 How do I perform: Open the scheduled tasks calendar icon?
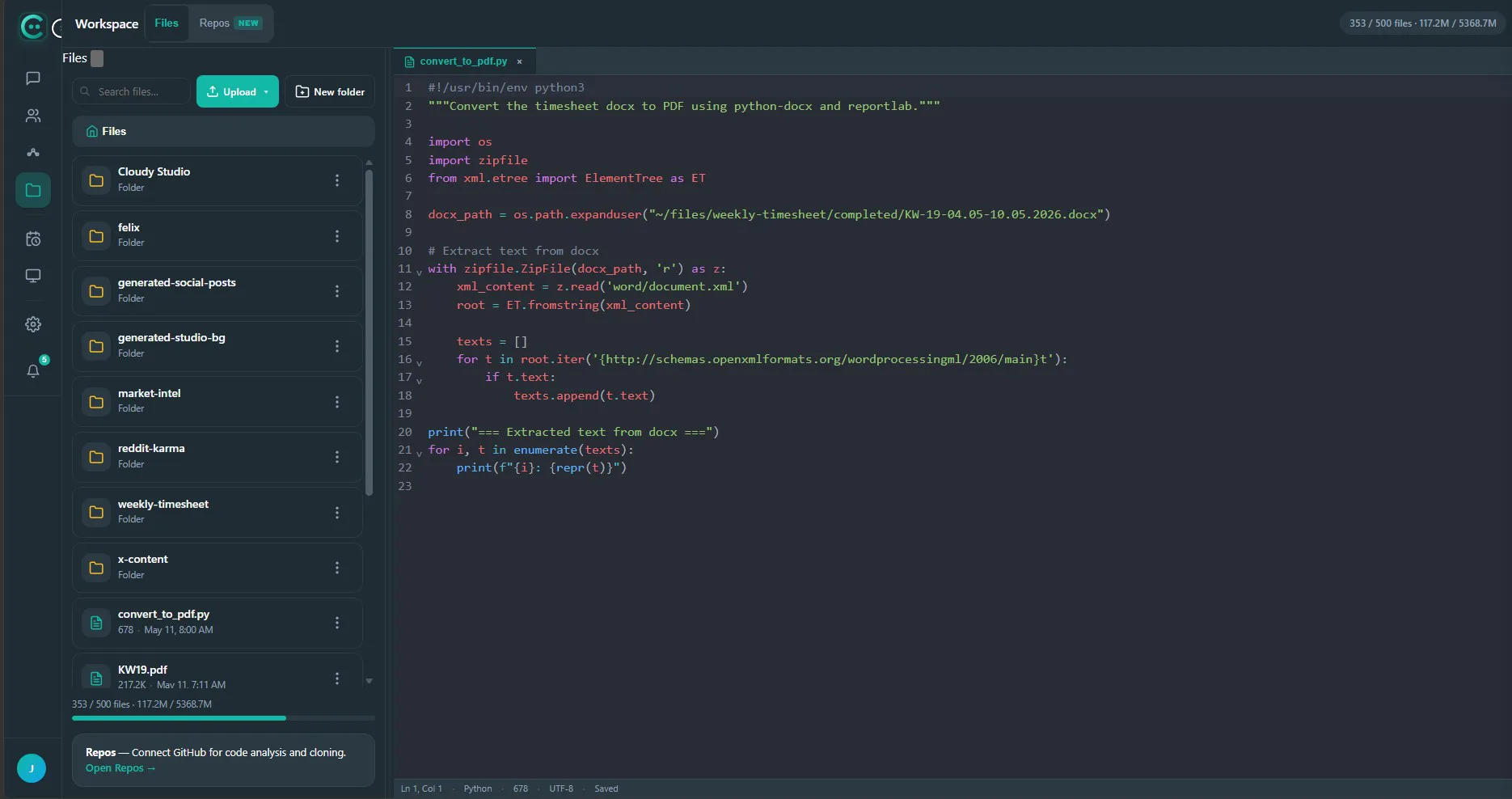[33, 239]
